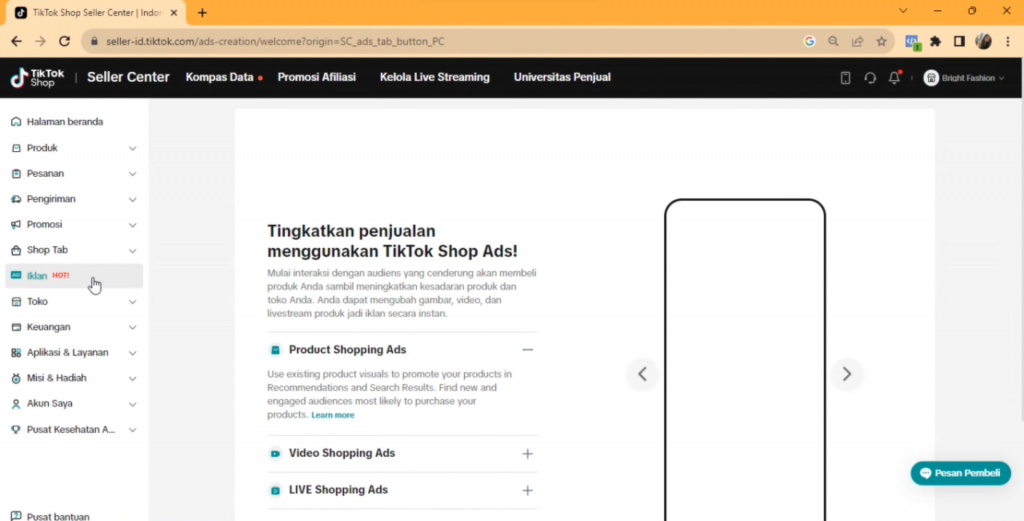Open the browser extensions puzzle icon
The image size is (1024, 521).
(x=935, y=41)
